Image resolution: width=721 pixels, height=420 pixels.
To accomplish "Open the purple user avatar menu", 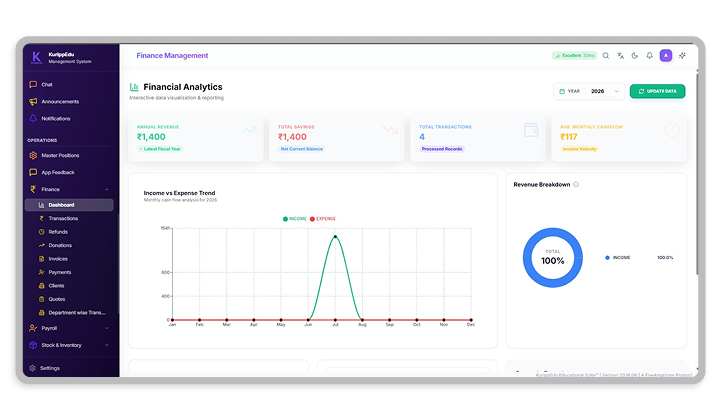I will tap(666, 56).
